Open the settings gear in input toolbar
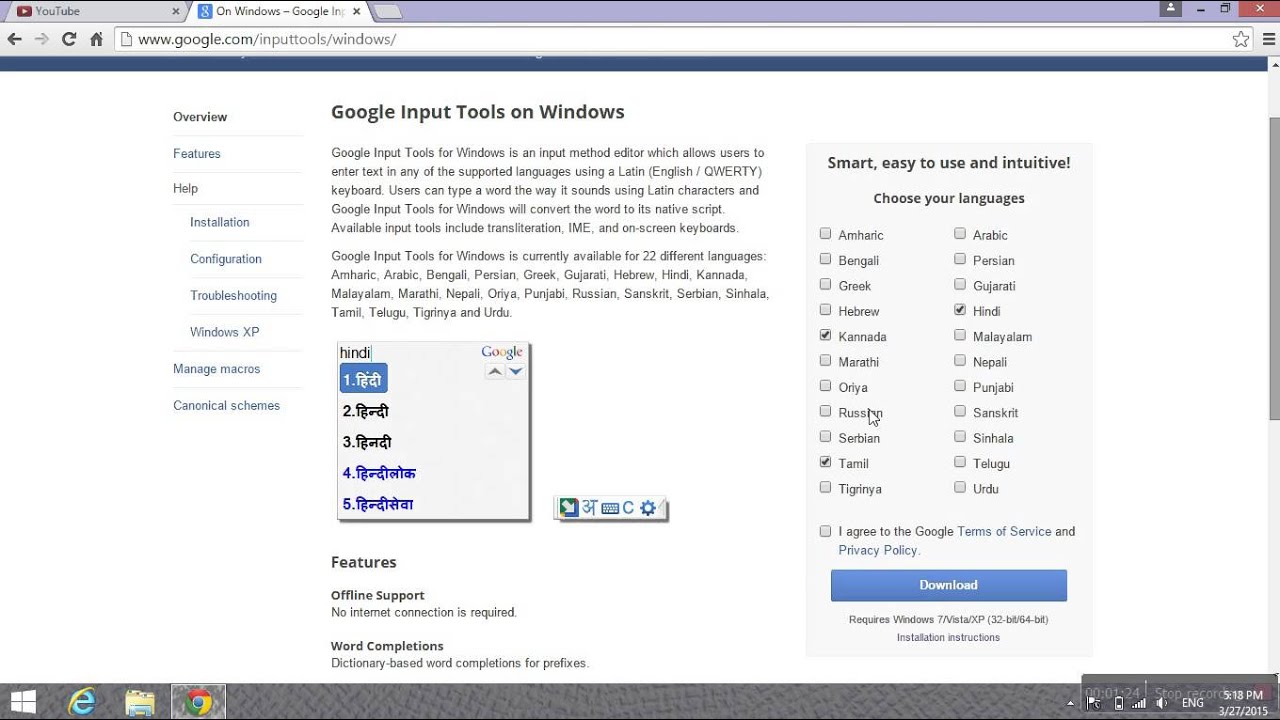The image size is (1280, 720). pyautogui.click(x=648, y=508)
